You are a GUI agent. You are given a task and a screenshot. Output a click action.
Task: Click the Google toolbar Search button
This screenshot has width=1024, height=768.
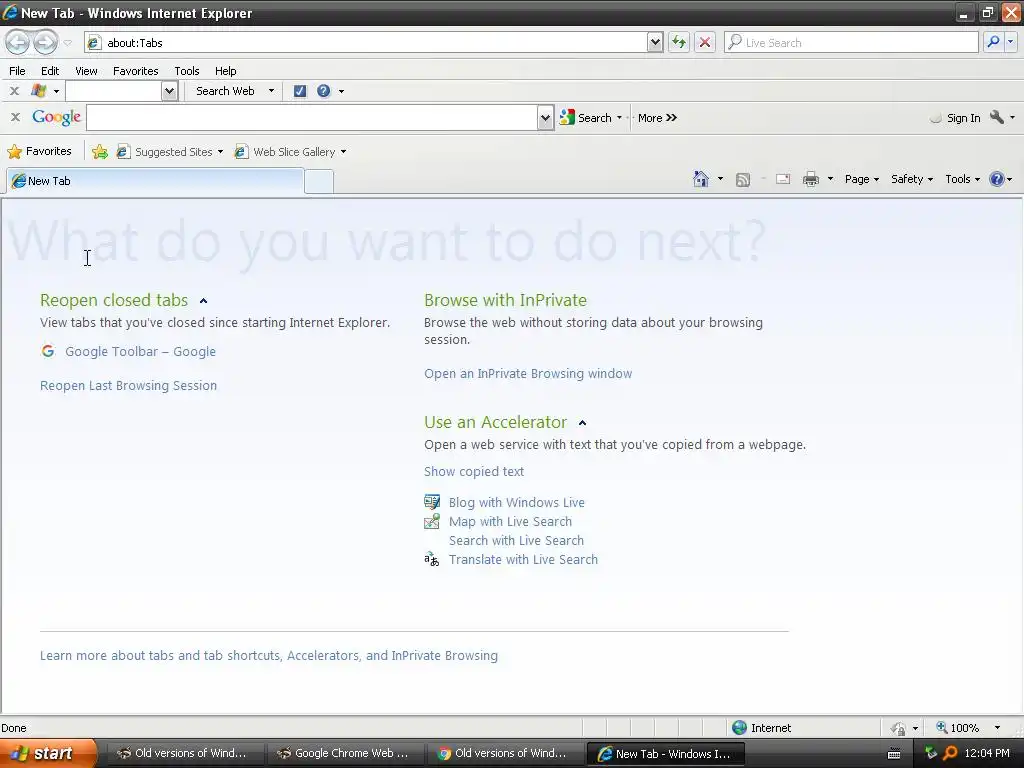pos(586,118)
